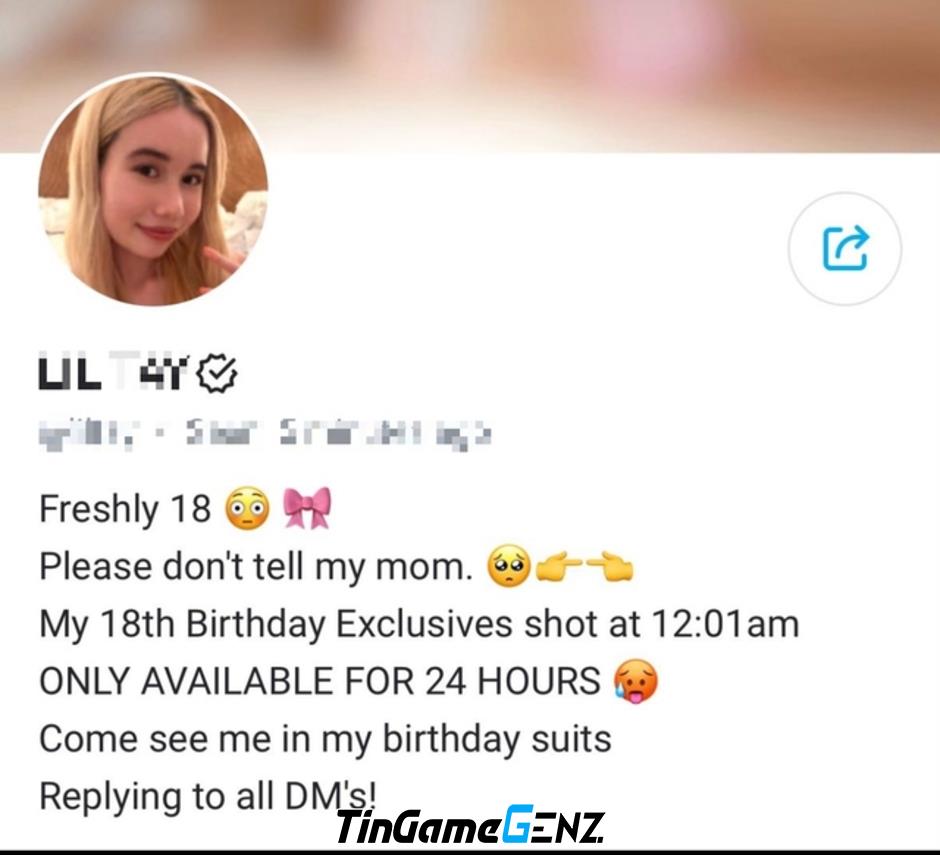This screenshot has width=940, height=855.
Task: Click the "12:01am" time in bio
Action: (x=724, y=624)
